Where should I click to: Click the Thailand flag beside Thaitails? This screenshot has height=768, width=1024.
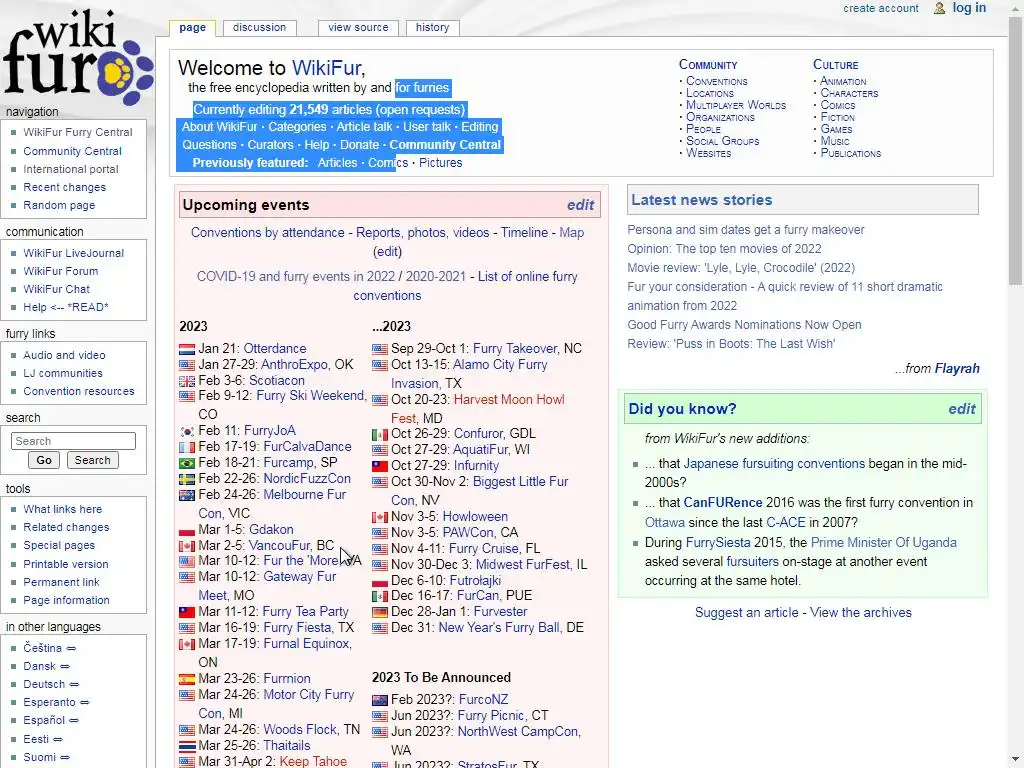click(x=187, y=746)
